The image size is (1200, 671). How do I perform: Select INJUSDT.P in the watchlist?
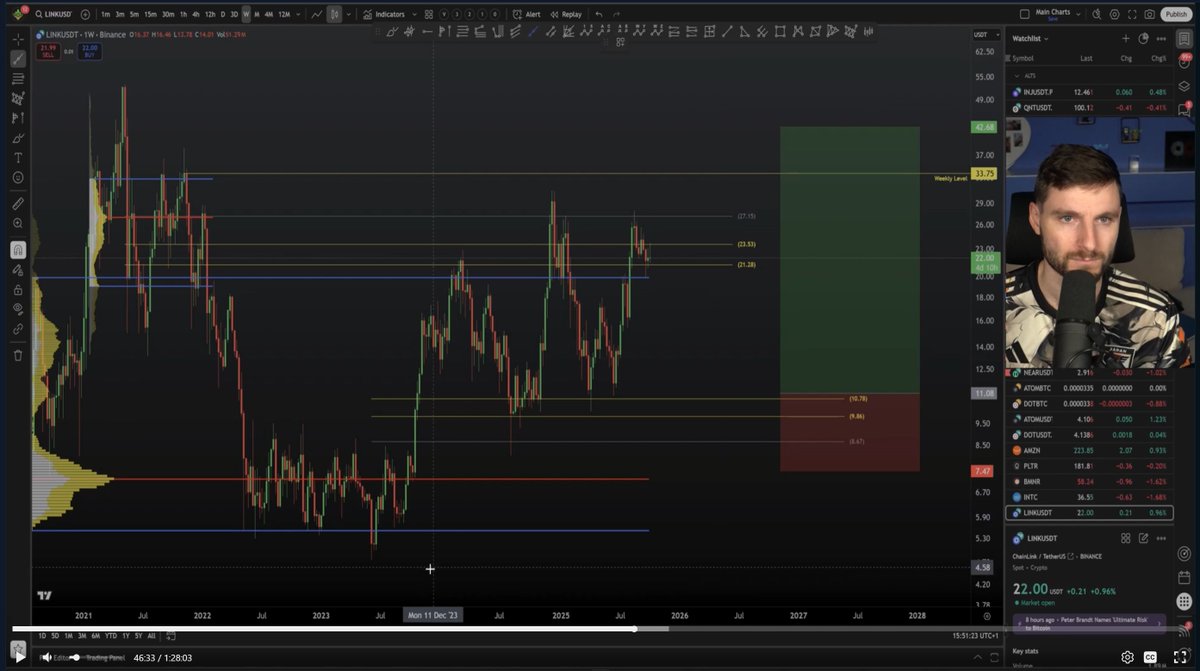tap(1088, 92)
